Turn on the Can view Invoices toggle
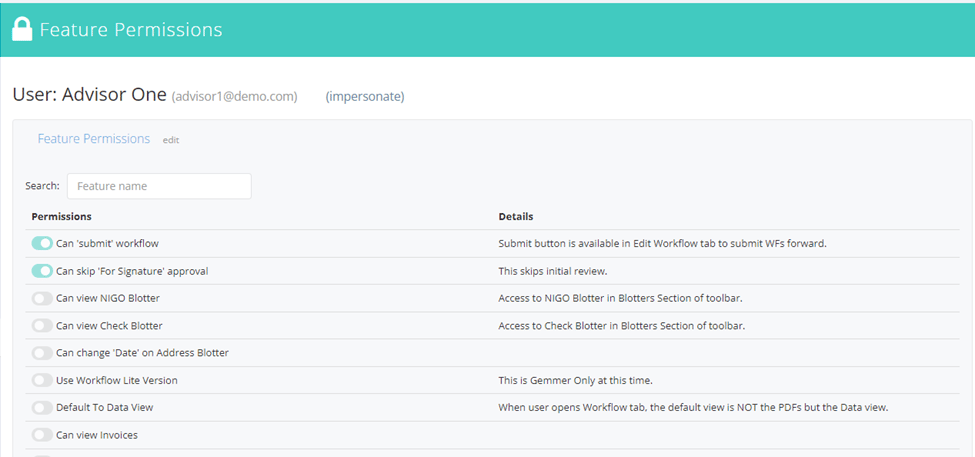The height and width of the screenshot is (457, 975). coord(42,435)
